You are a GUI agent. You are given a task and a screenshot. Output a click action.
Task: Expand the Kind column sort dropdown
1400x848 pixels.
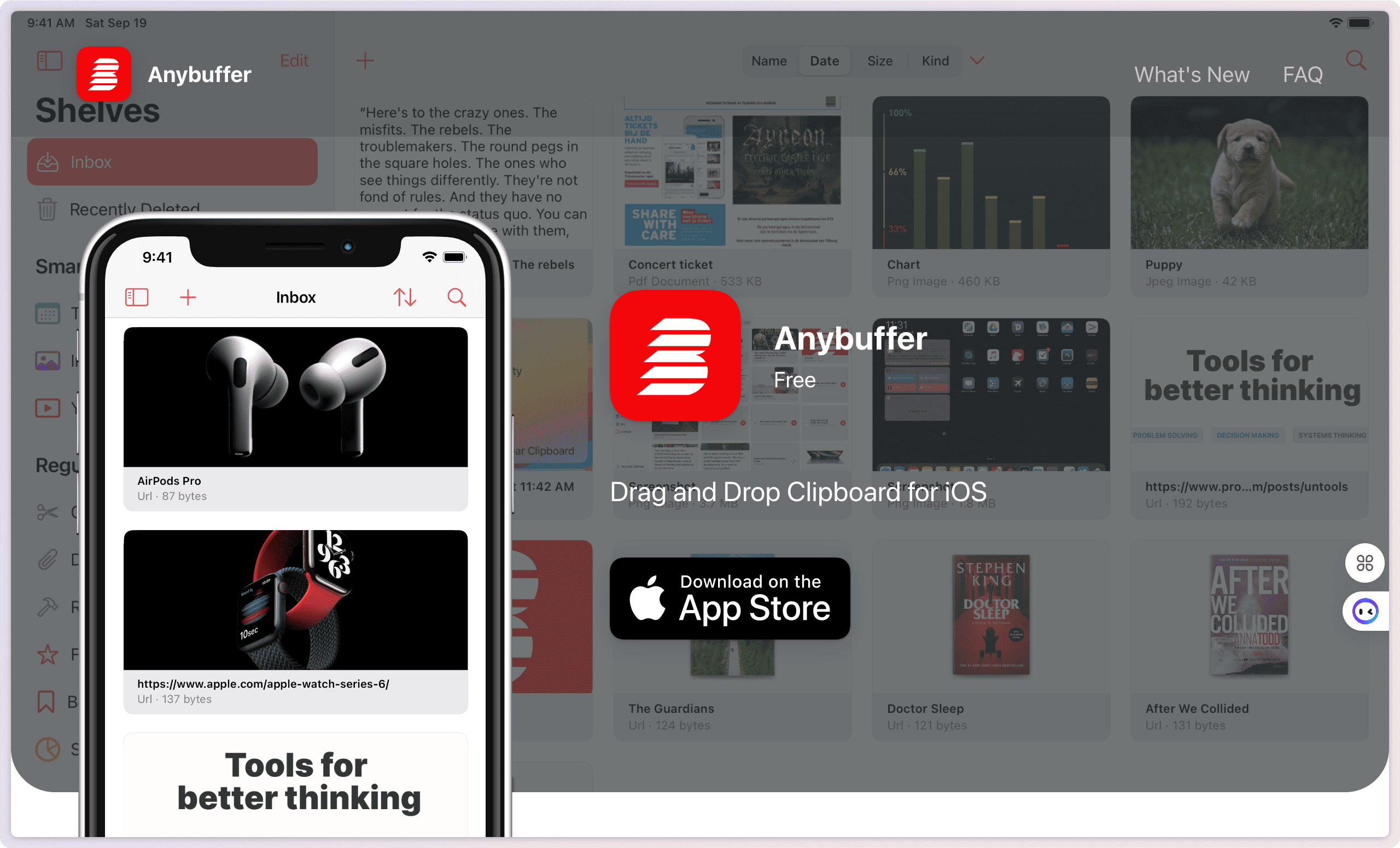(x=980, y=62)
